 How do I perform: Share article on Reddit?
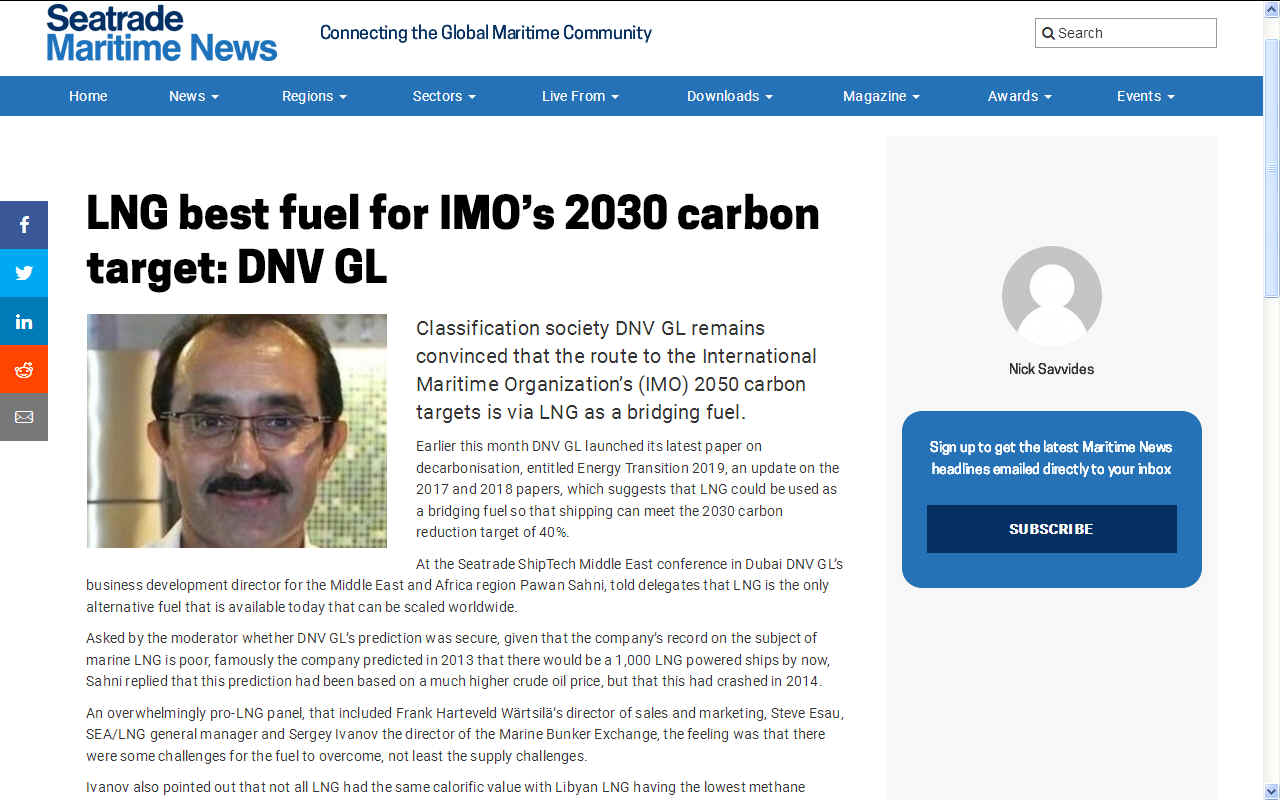click(x=24, y=369)
